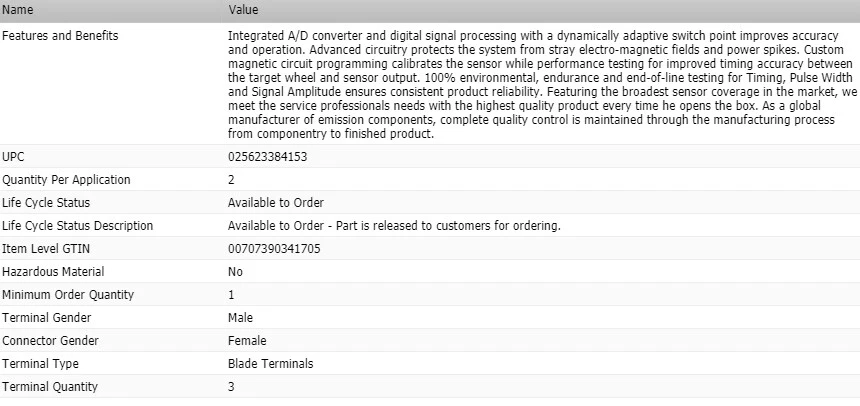Click the Female connector gender value
The width and height of the screenshot is (860, 406).
click(247, 341)
